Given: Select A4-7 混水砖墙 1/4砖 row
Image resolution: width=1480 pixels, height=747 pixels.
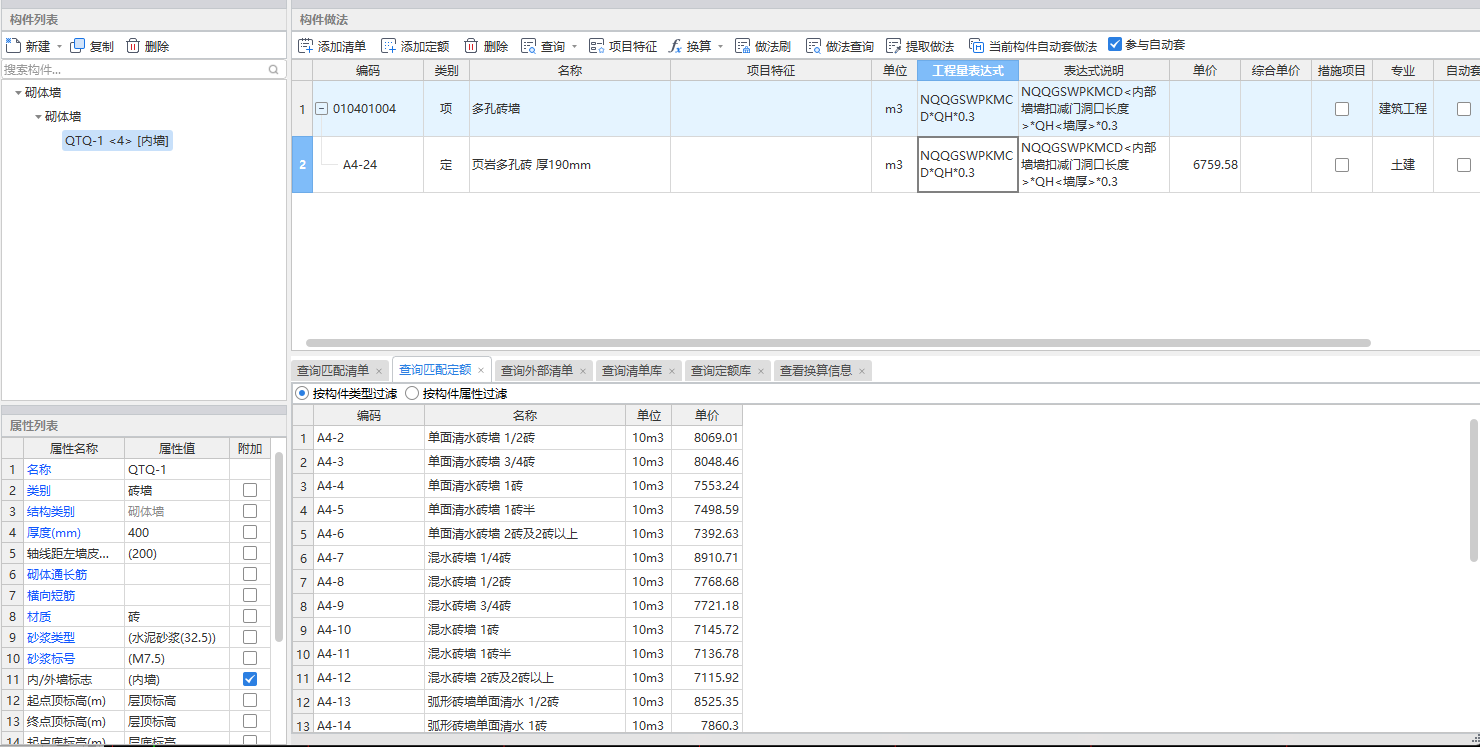Looking at the screenshot, I should (x=518, y=558).
